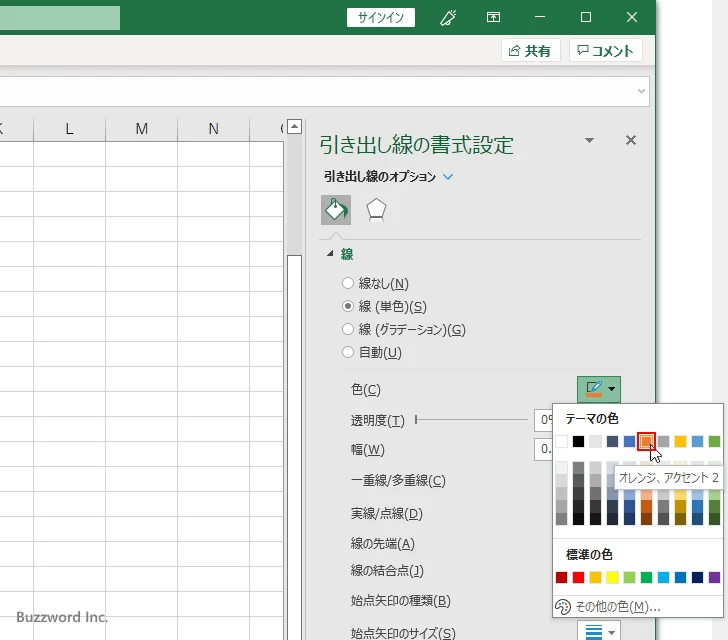Click the 線の先端(A) label
The height and width of the screenshot is (640, 728).
tap(382, 543)
